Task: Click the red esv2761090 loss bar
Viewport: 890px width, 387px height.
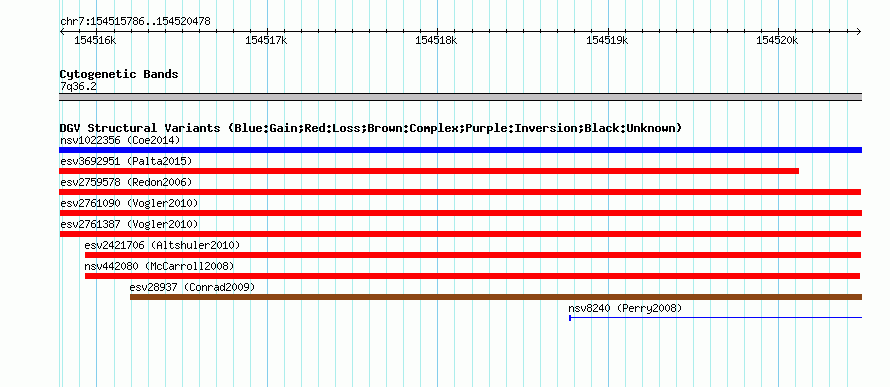Action: click(x=460, y=213)
